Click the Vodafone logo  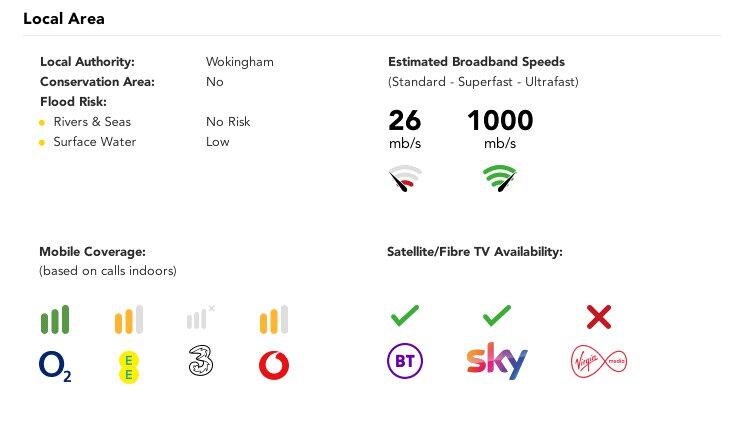(x=273, y=365)
